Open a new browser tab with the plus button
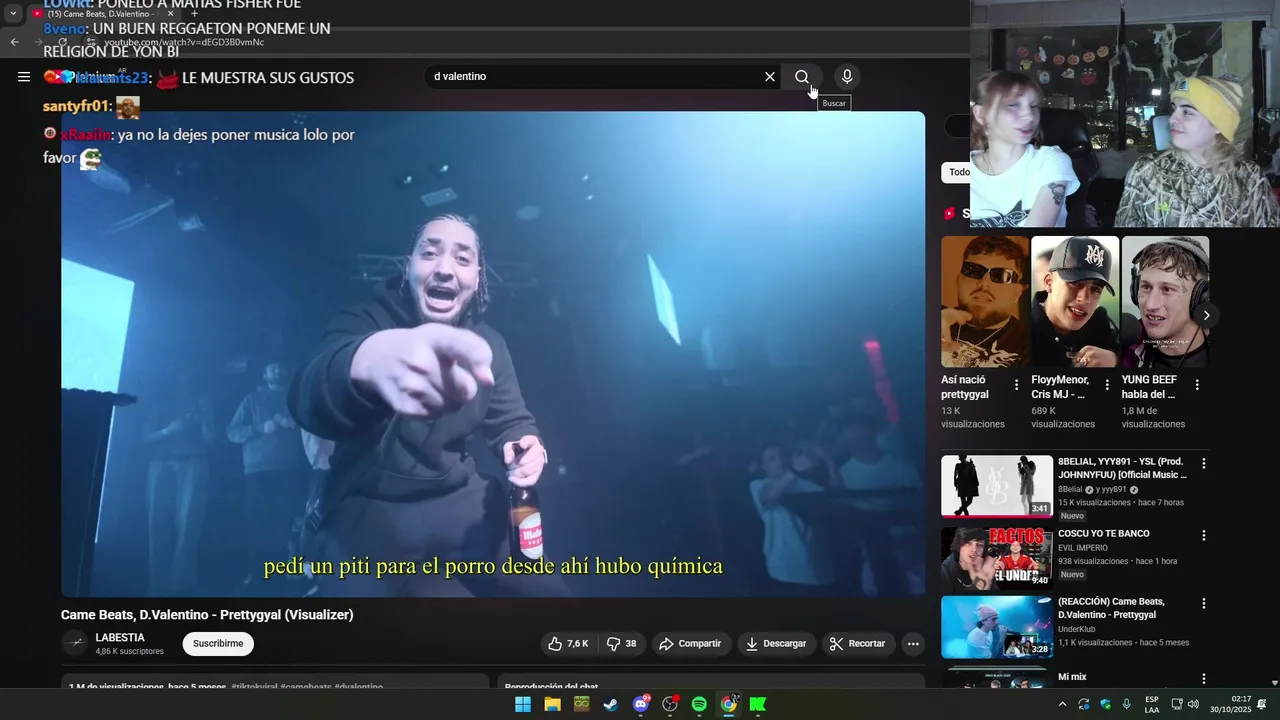 tap(194, 14)
